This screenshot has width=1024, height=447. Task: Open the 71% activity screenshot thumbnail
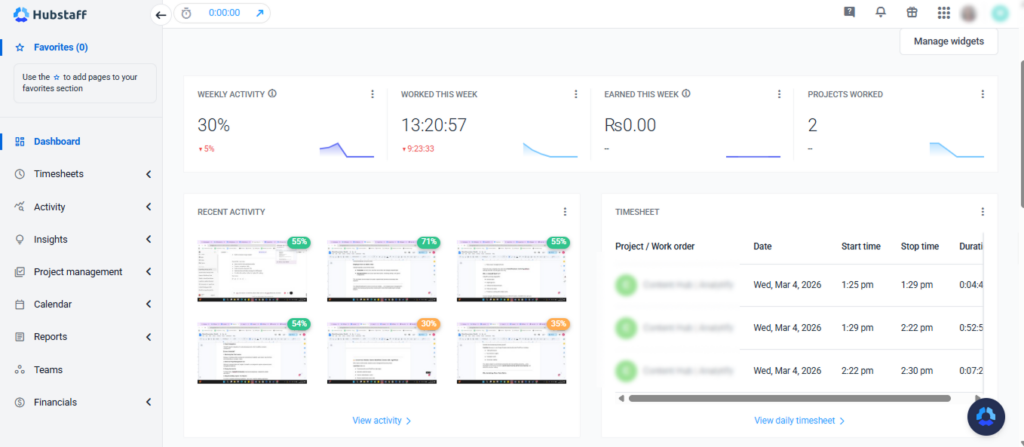click(381, 271)
